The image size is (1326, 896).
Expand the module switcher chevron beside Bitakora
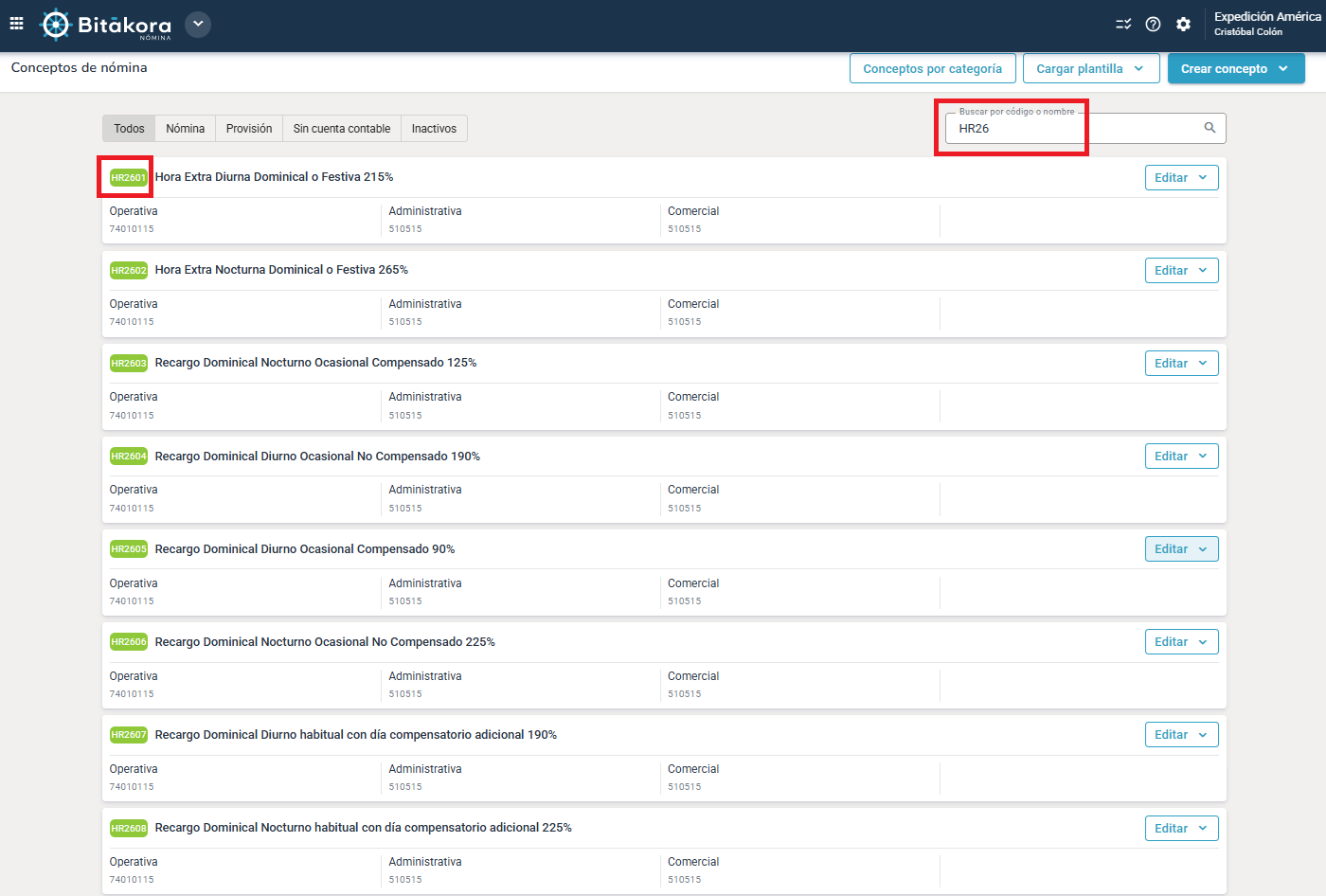coord(198,25)
